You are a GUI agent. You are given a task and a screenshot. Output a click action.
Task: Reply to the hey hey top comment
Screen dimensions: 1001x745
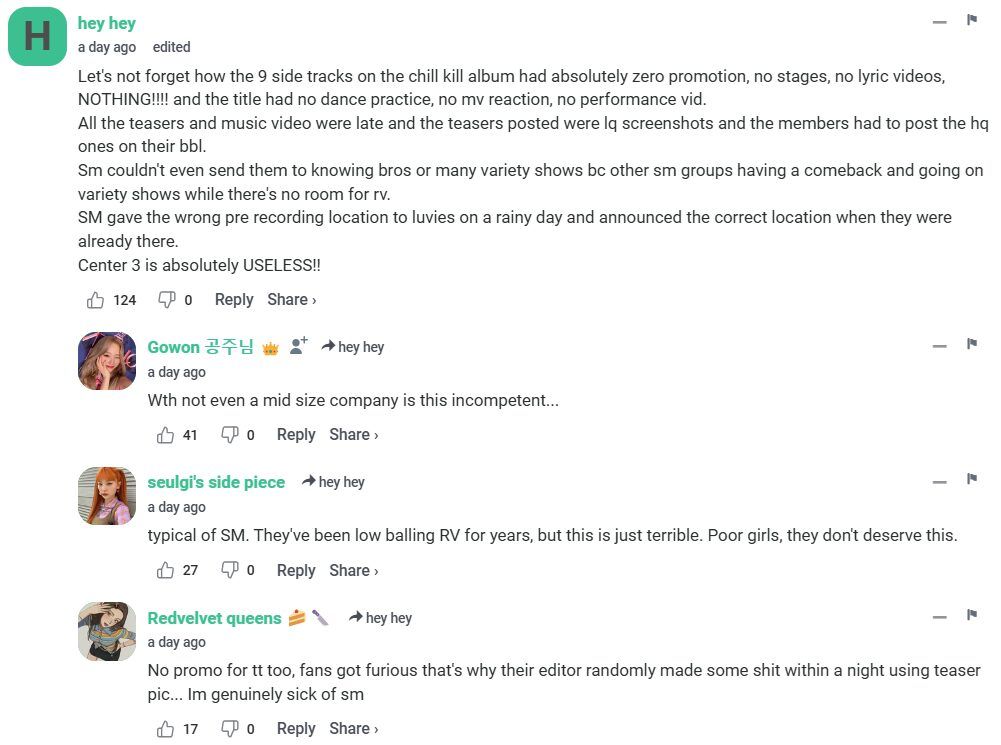(234, 299)
